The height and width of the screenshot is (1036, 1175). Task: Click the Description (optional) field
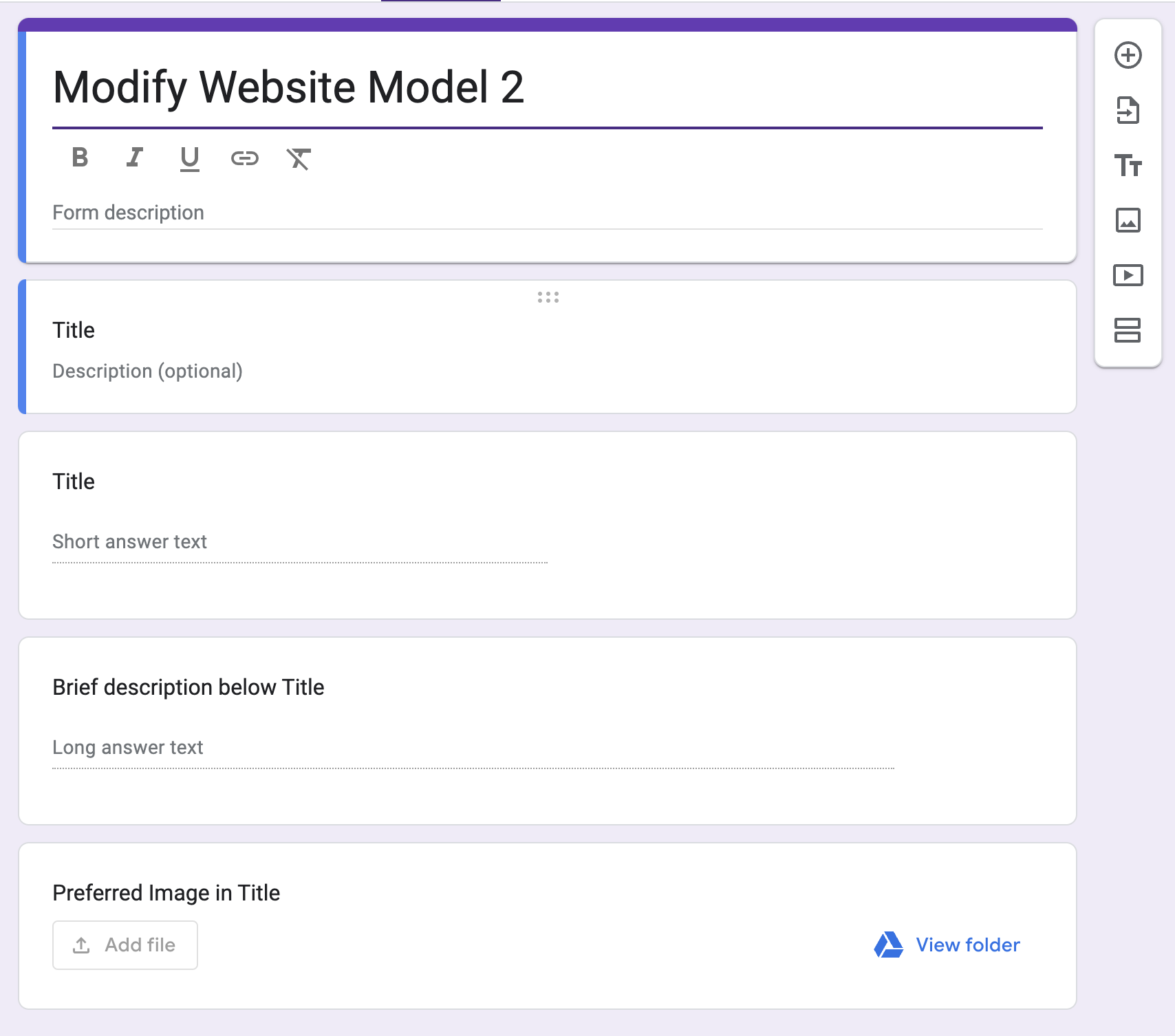click(147, 371)
